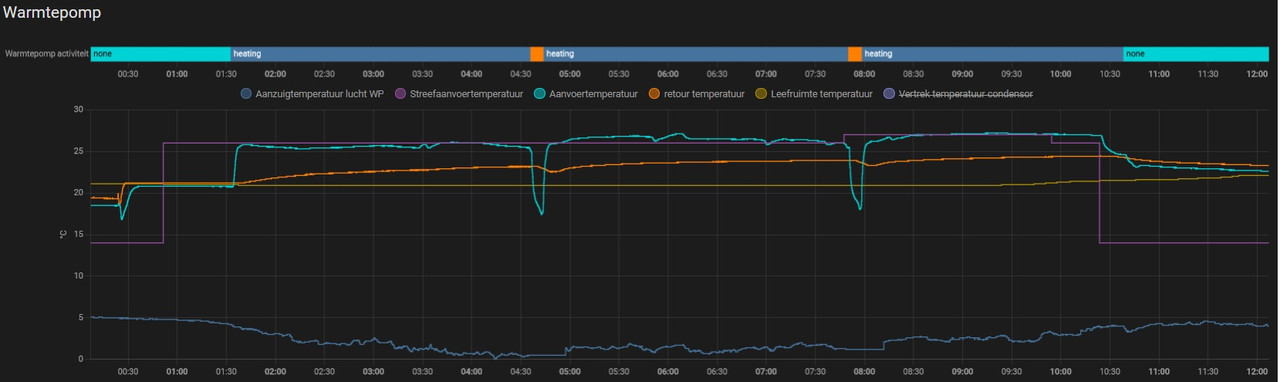Click 06:00 label under the activity timeline
The image size is (1280, 382).
(x=668, y=74)
